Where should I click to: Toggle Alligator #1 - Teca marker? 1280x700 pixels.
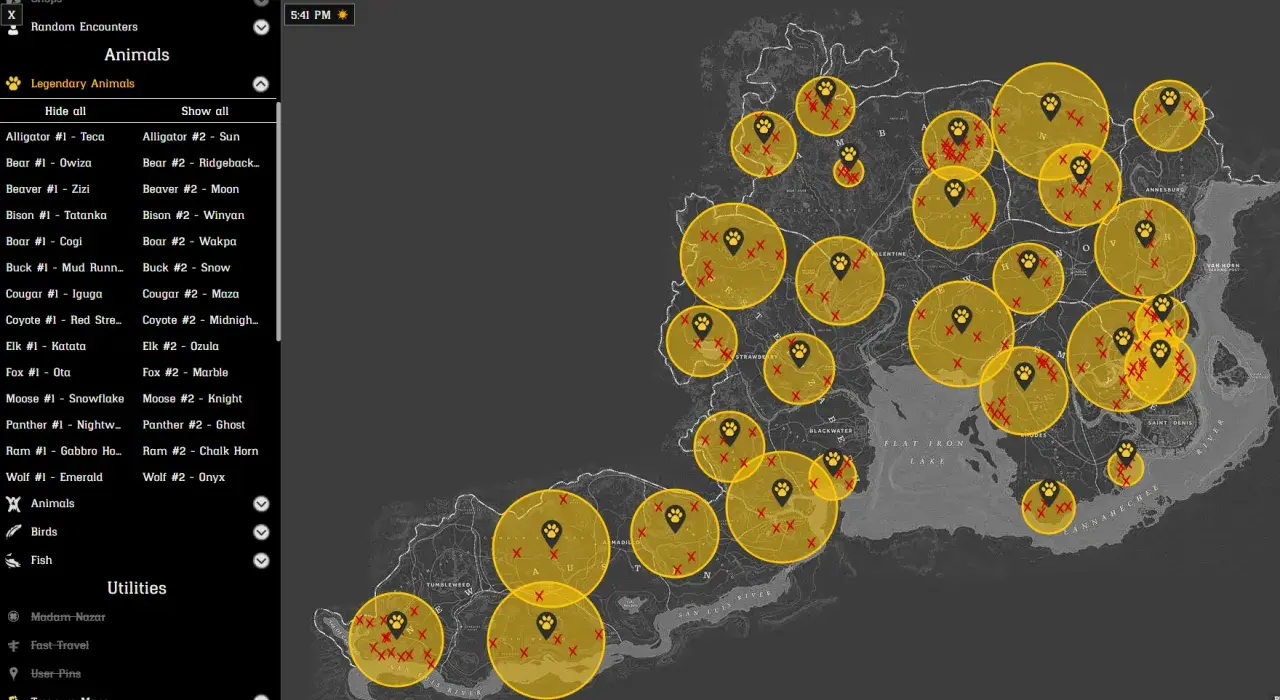pyautogui.click(x=55, y=137)
